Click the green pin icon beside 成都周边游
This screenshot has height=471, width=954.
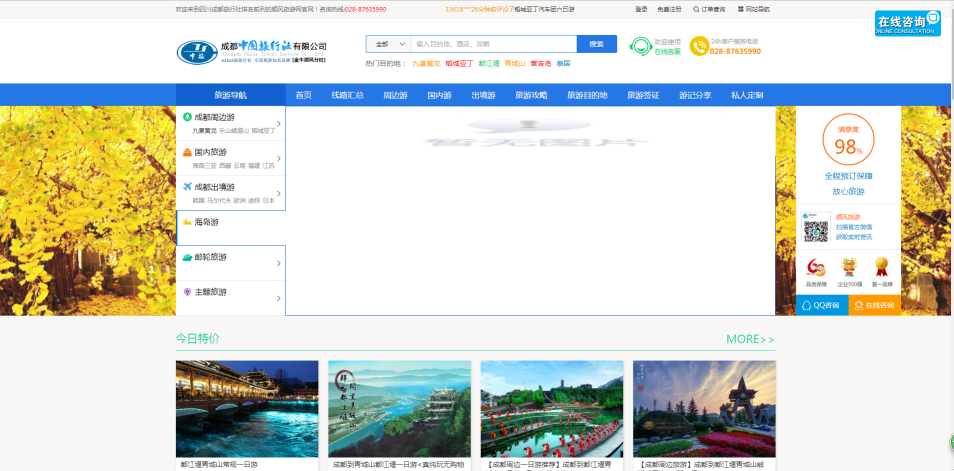pos(186,117)
